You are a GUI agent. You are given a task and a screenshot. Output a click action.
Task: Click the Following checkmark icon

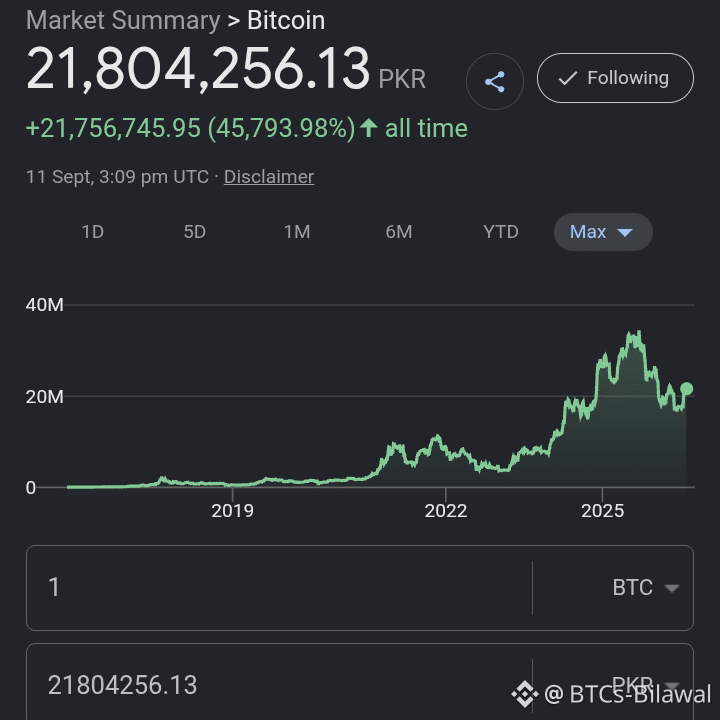click(568, 79)
